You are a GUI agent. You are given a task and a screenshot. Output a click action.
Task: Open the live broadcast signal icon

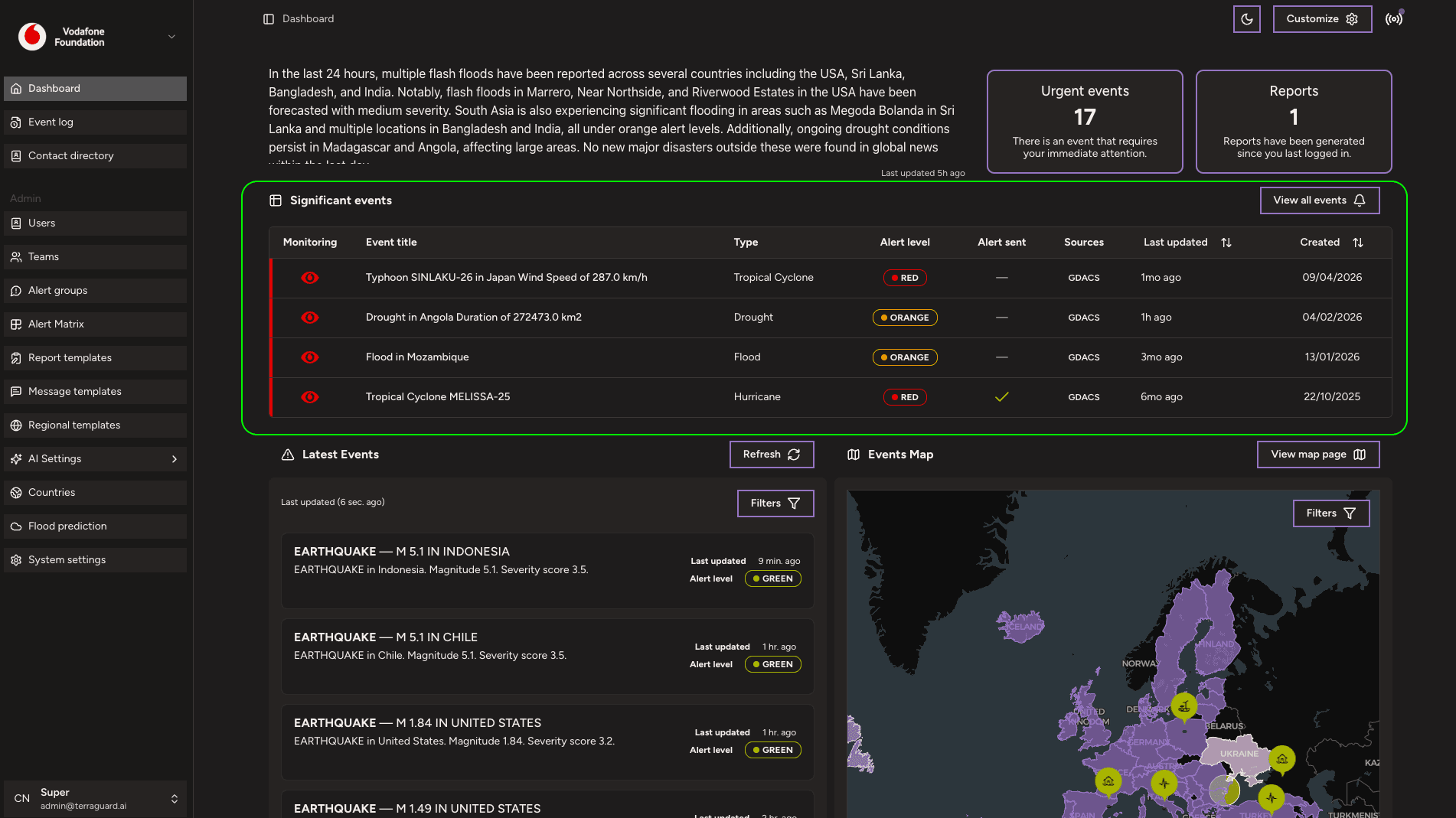1394,19
